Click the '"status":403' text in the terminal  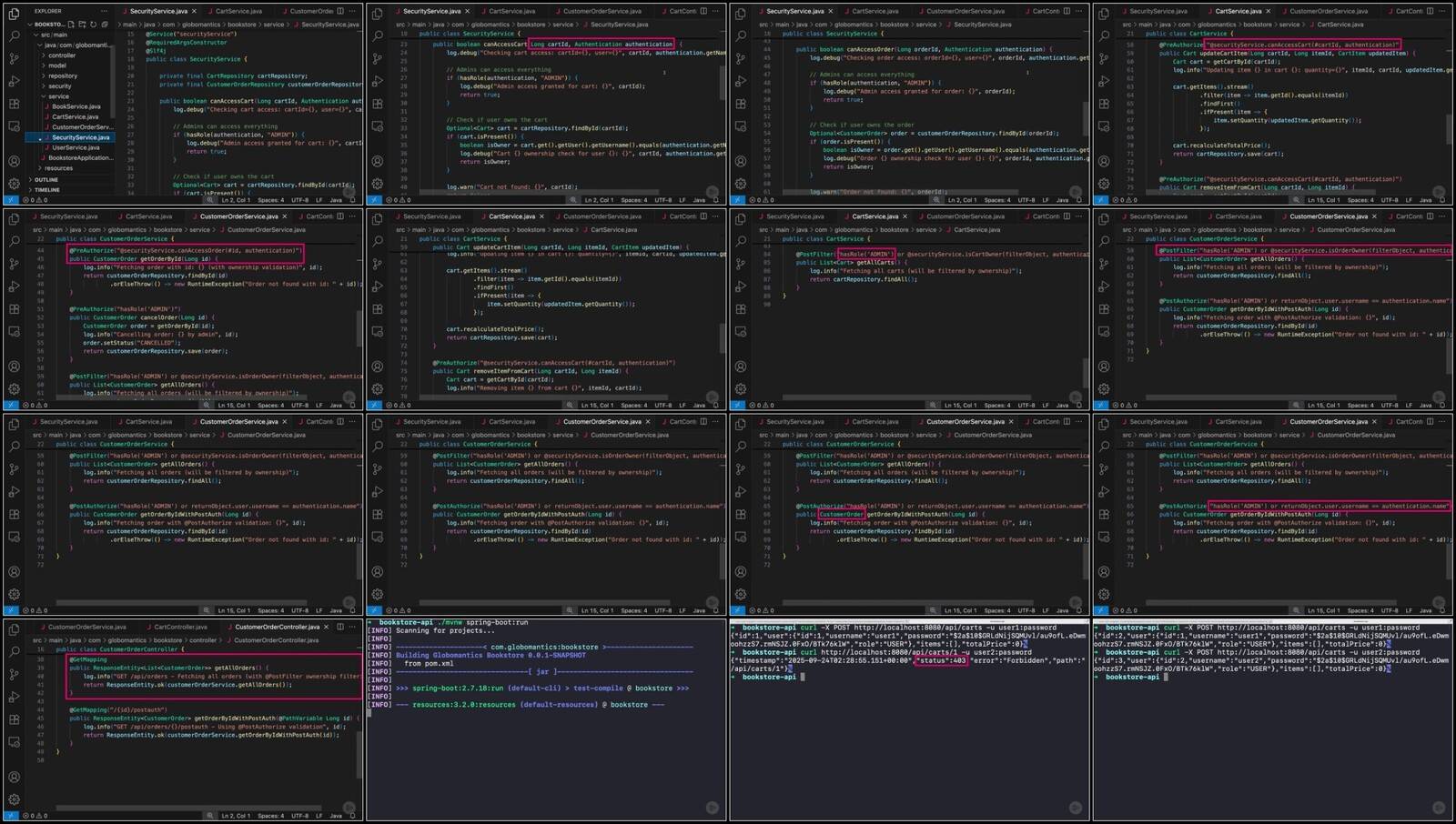click(942, 661)
